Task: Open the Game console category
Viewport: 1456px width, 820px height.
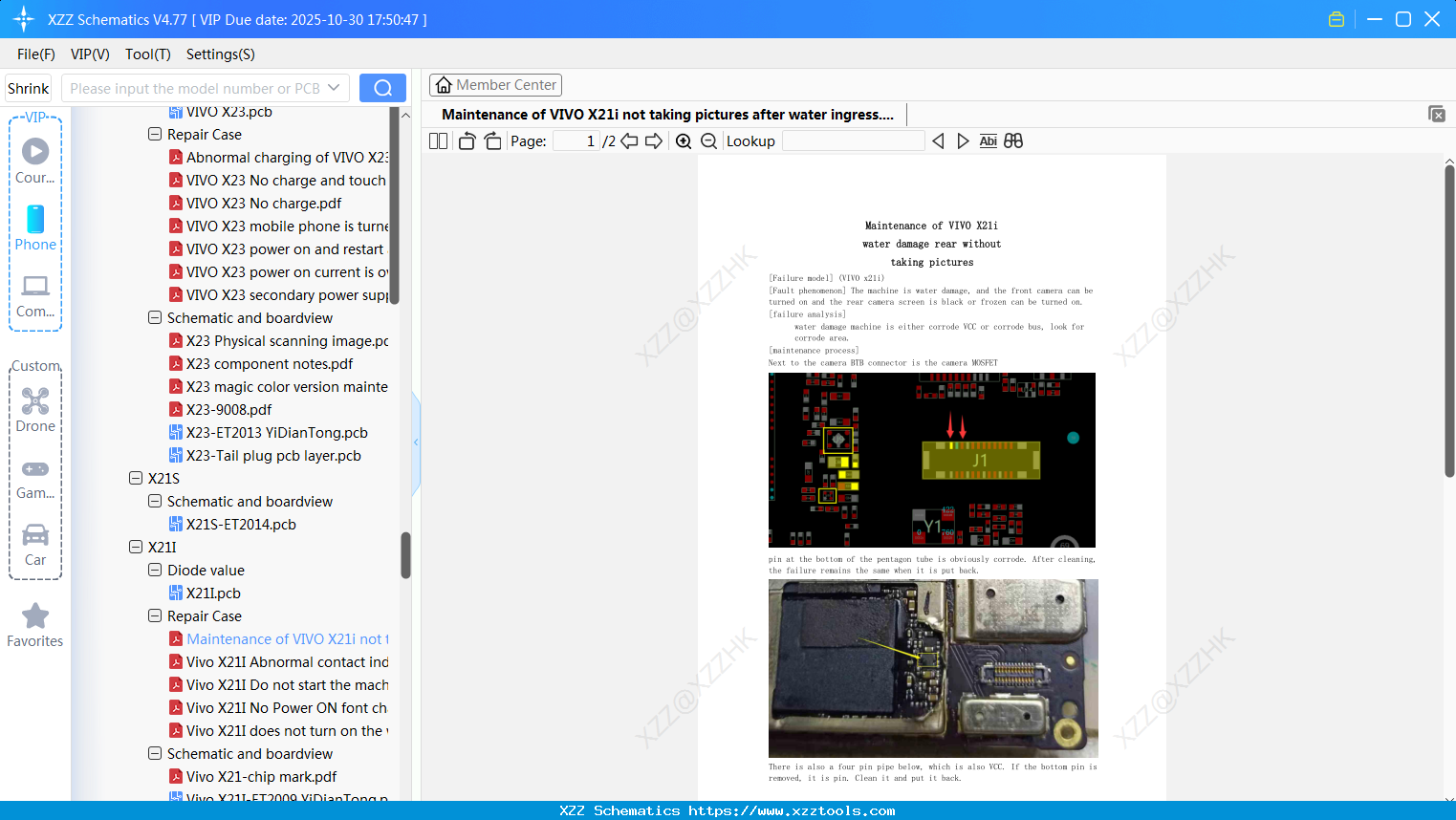Action: 35,478
